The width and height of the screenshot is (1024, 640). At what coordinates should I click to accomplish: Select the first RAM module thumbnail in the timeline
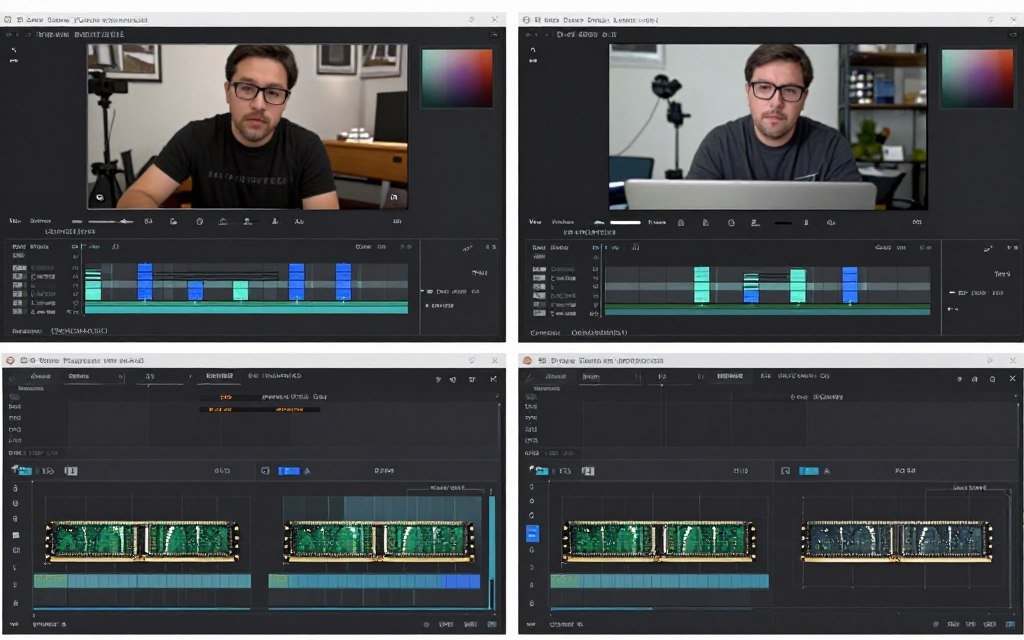[x=145, y=538]
